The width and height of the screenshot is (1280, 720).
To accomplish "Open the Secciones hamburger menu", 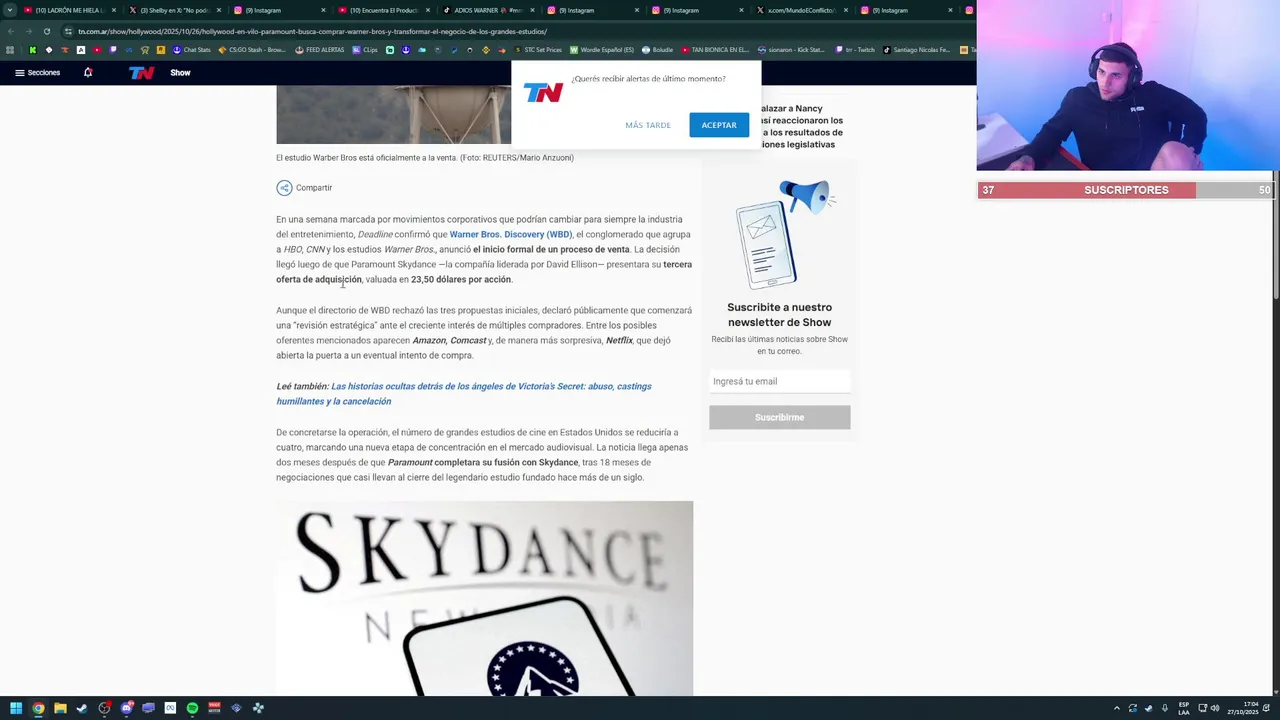I will click(37, 73).
